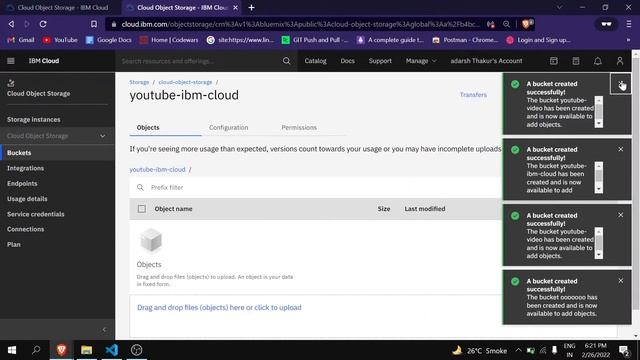Dismiss the youtube-ibm-cloud bucket created notification
The width and height of the screenshot is (640, 360).
point(620,149)
